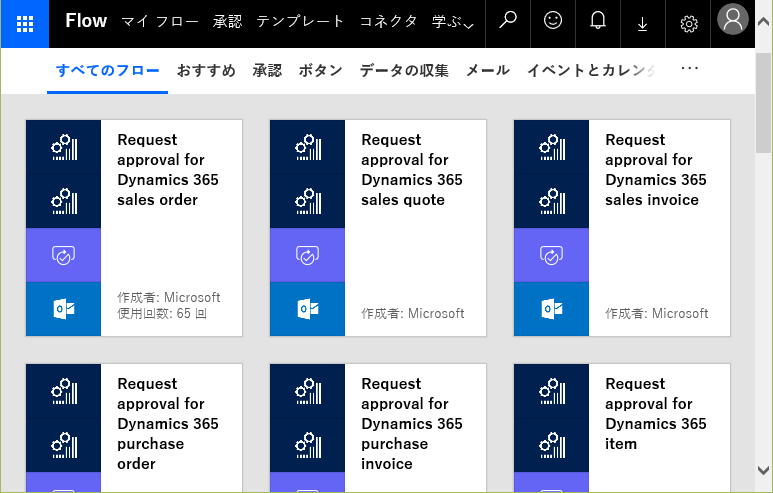
Task: Click top Dynamics 365 icon on item card
Action: (x=552, y=391)
